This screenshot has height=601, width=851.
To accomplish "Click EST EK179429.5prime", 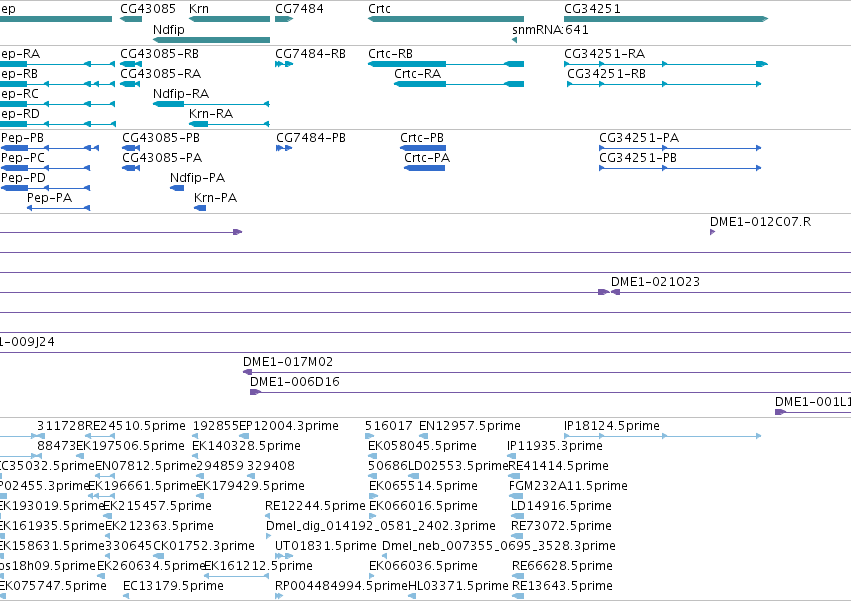I will [250, 485].
